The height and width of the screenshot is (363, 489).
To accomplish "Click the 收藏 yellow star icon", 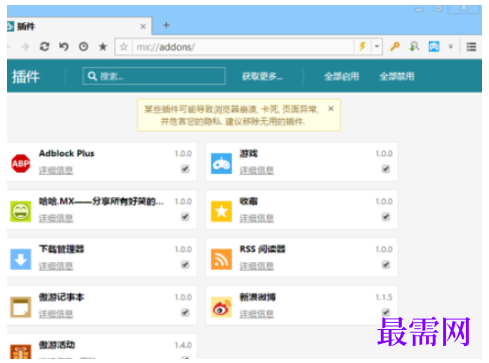I will pyautogui.click(x=221, y=211).
